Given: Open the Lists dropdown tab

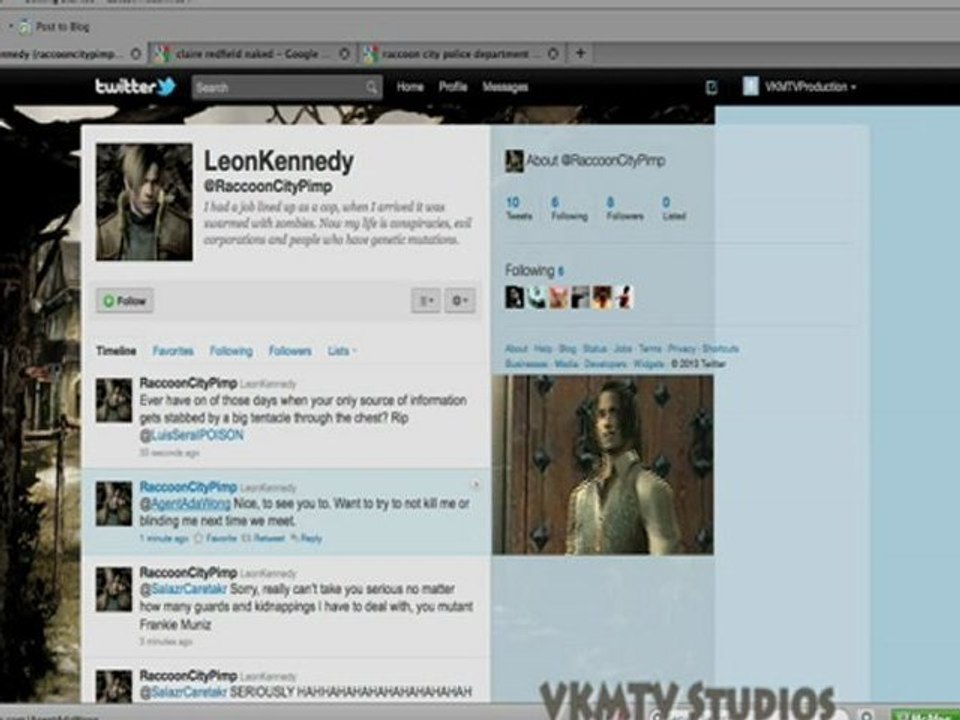Looking at the screenshot, I should [342, 351].
